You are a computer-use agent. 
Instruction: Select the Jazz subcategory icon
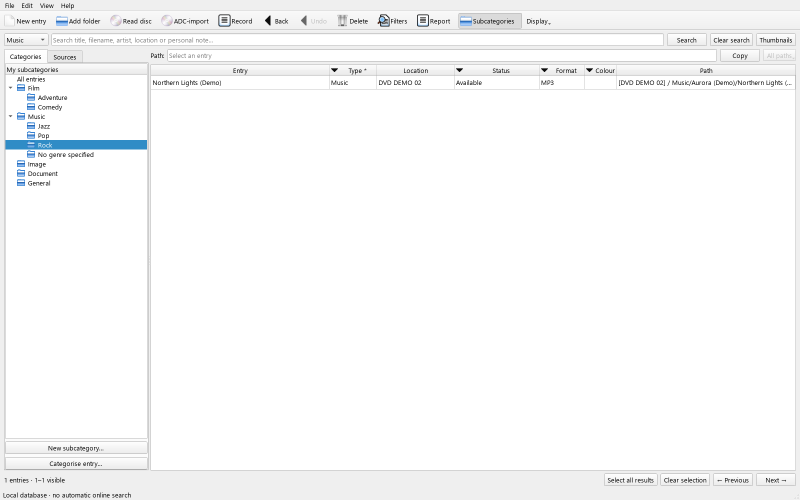click(31, 126)
